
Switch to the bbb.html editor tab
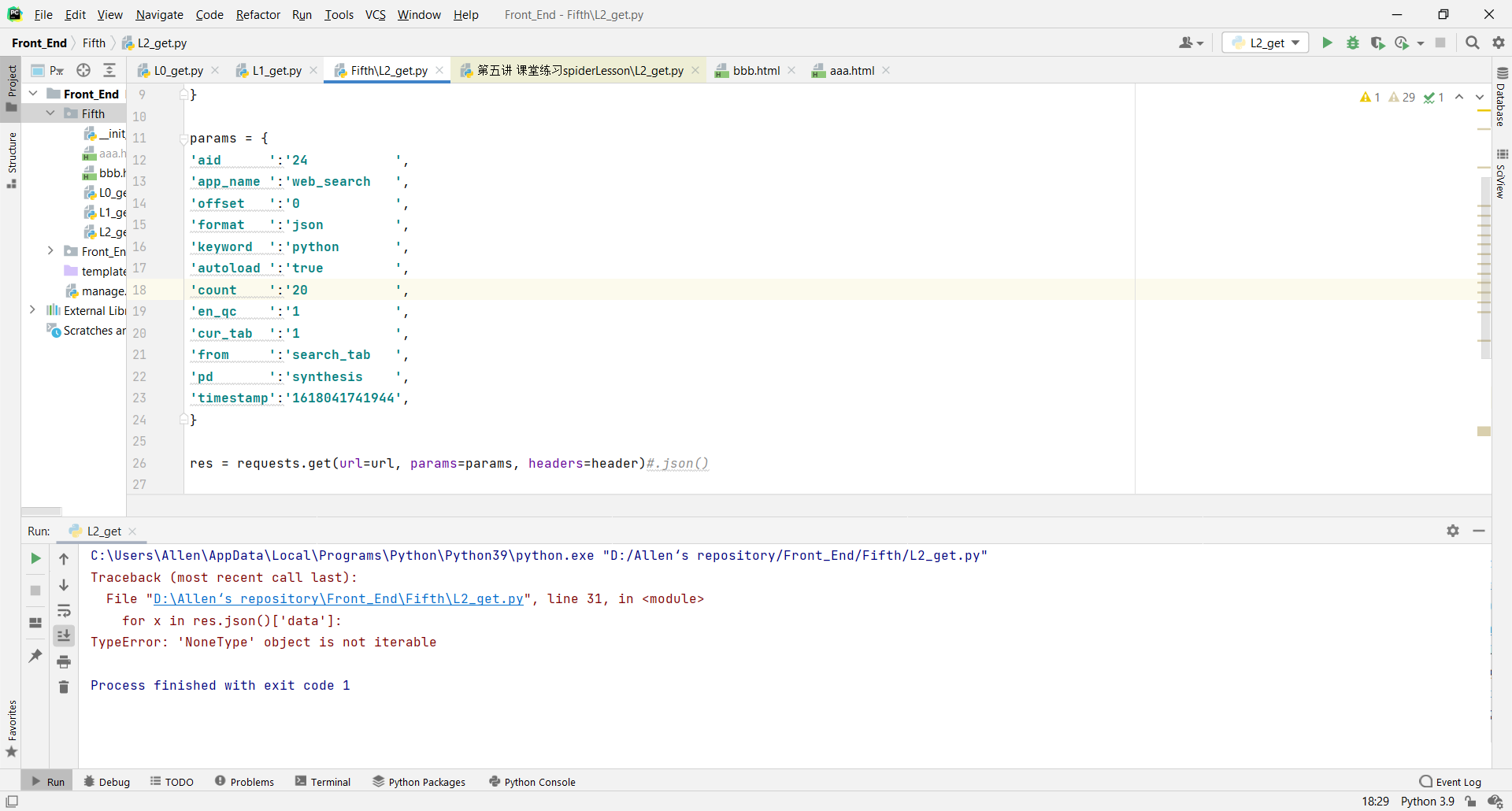(x=754, y=70)
